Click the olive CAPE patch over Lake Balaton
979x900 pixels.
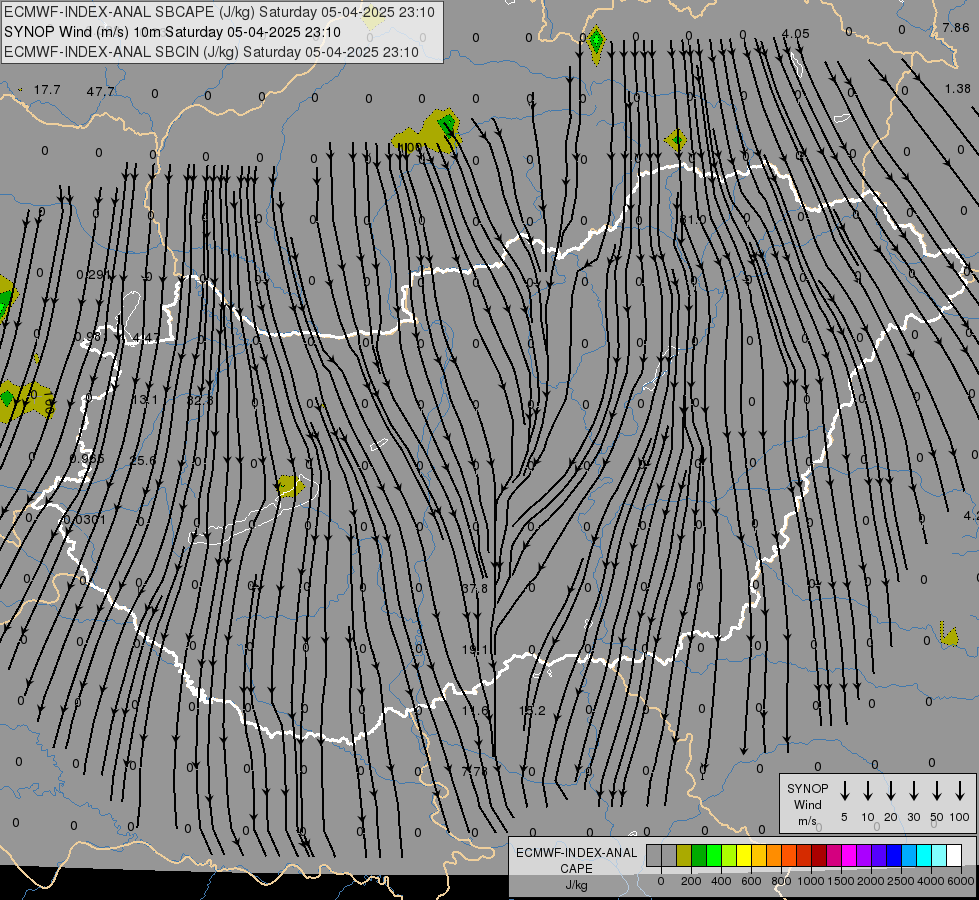point(291,485)
